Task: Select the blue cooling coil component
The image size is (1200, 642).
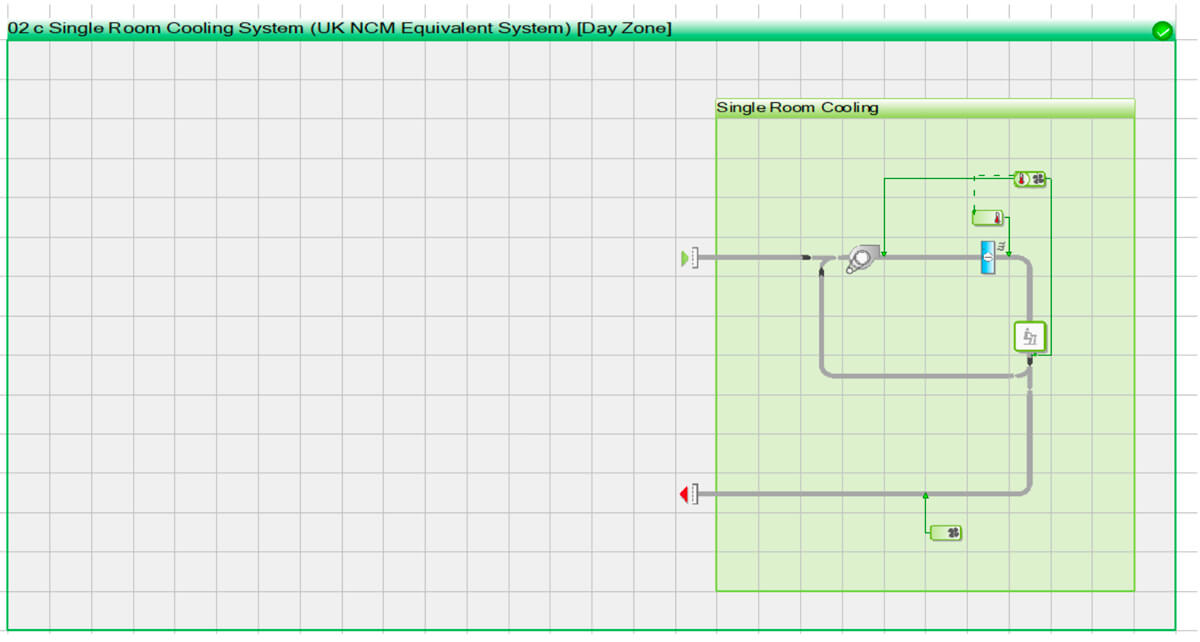Action: click(x=987, y=258)
